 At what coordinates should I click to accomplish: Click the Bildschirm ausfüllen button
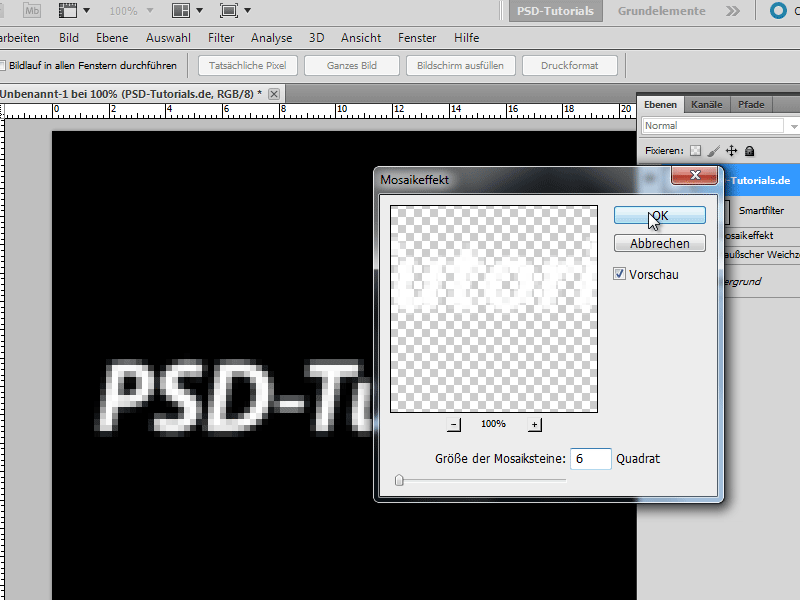coord(460,65)
